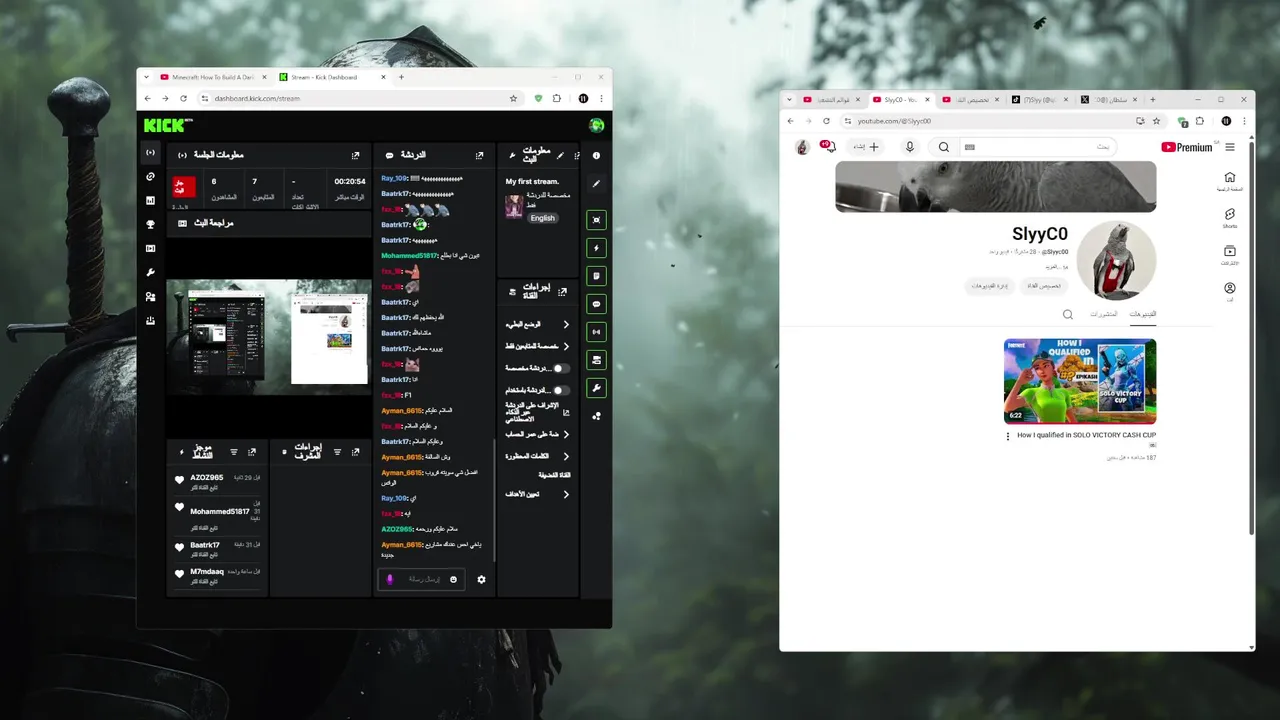Click the YouTube search input box
This screenshot has width=1280, height=720.
1037,147
